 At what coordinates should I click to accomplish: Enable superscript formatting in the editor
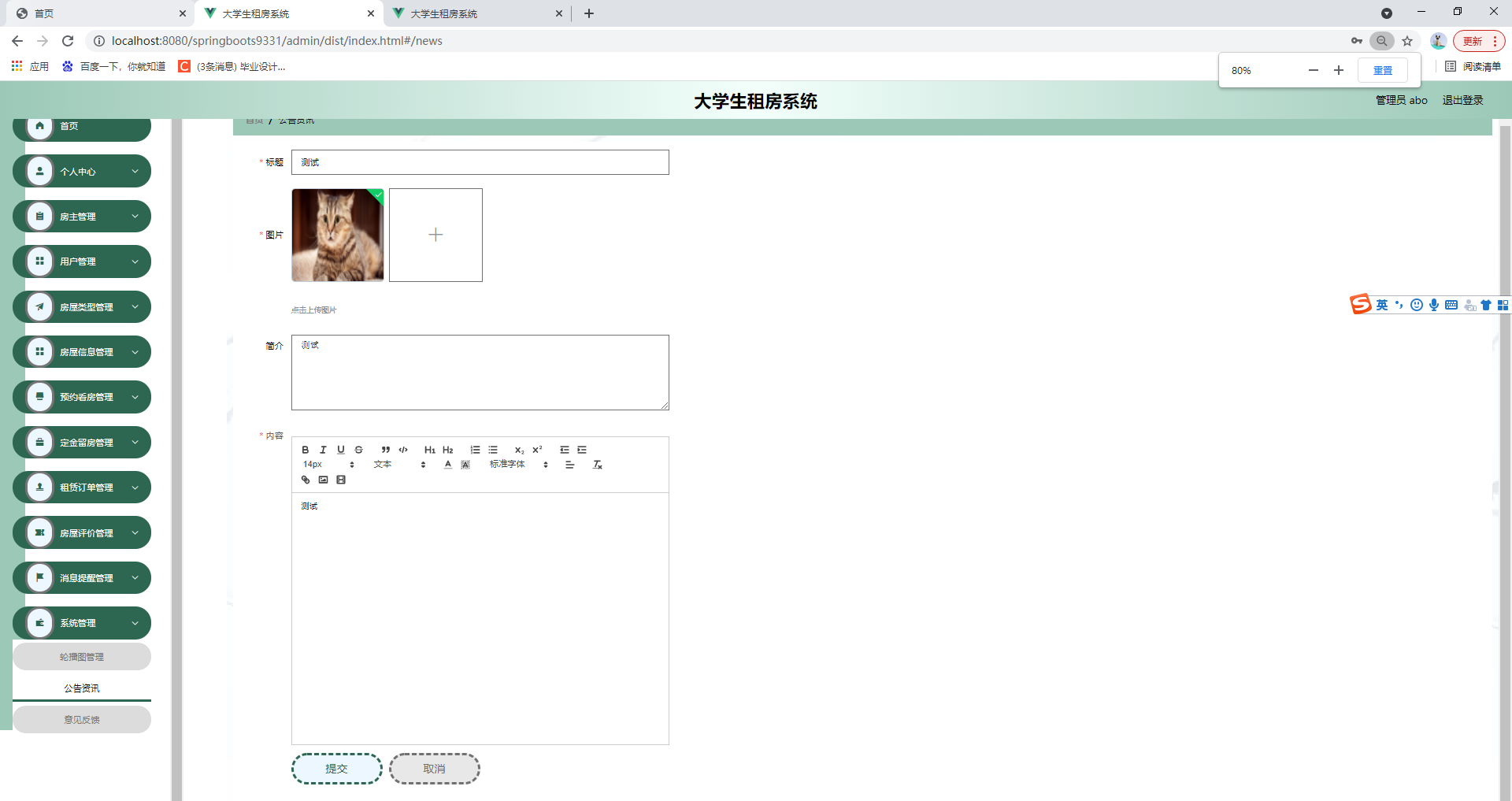coord(537,450)
